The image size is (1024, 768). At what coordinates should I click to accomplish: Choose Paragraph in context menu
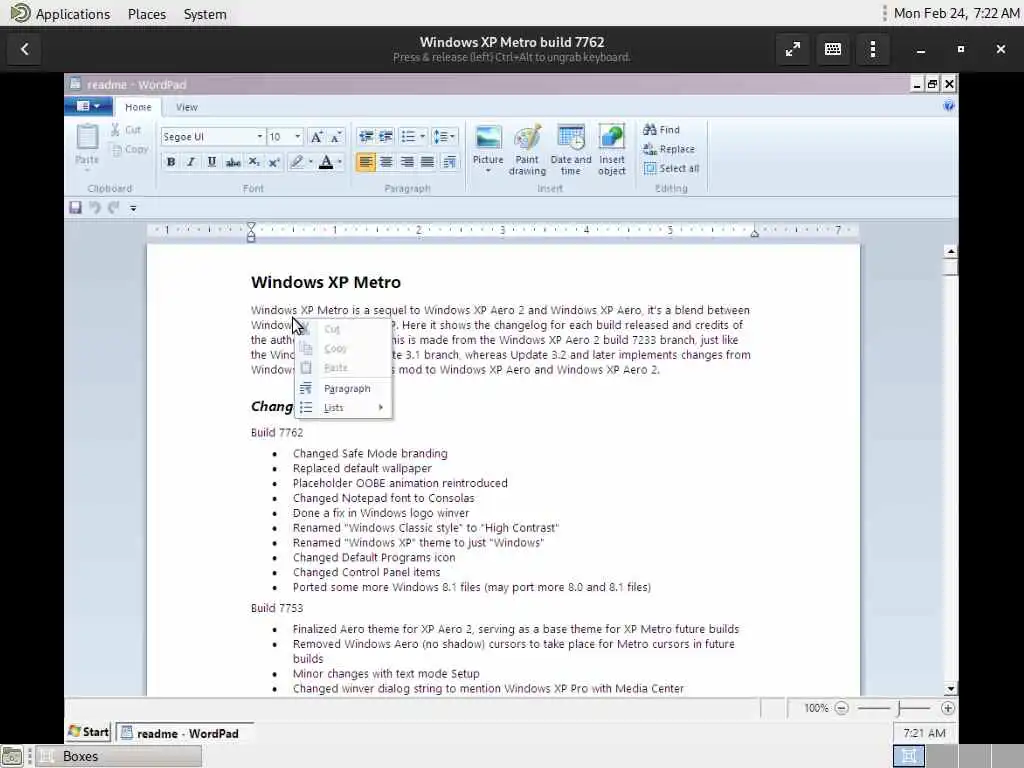tap(344, 389)
